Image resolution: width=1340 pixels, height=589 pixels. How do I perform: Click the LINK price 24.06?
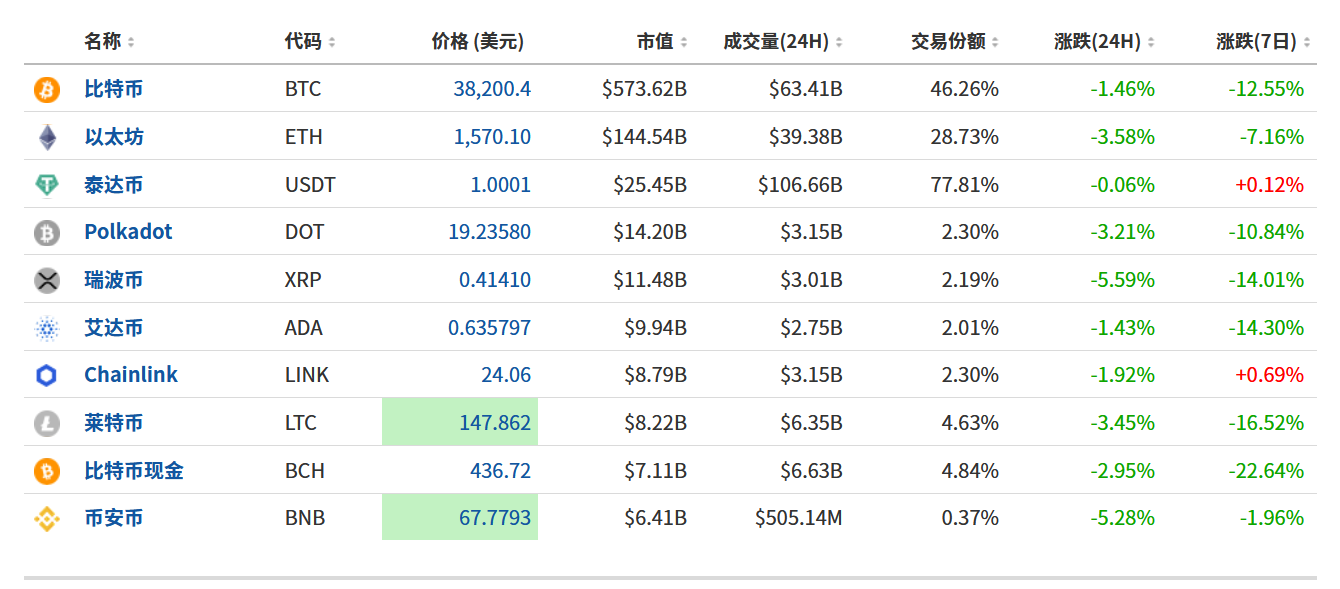pyautogui.click(x=506, y=375)
